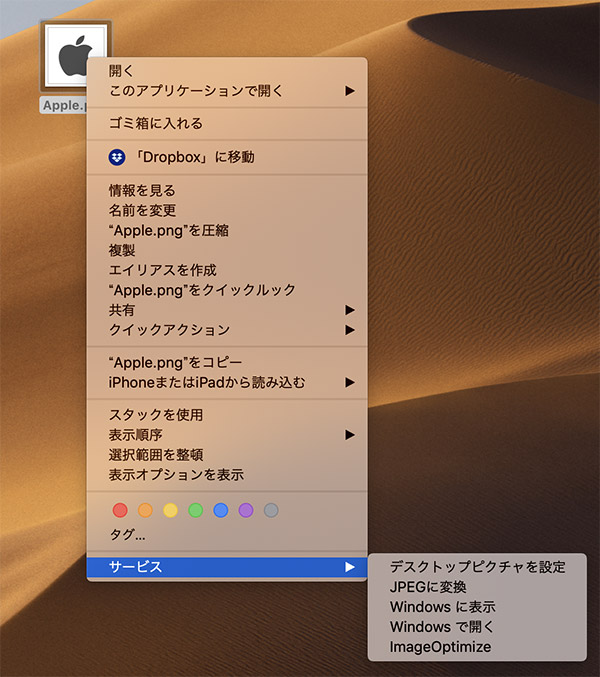Apply the purple tag color
Screen dimensions: 600x677
tap(246, 510)
